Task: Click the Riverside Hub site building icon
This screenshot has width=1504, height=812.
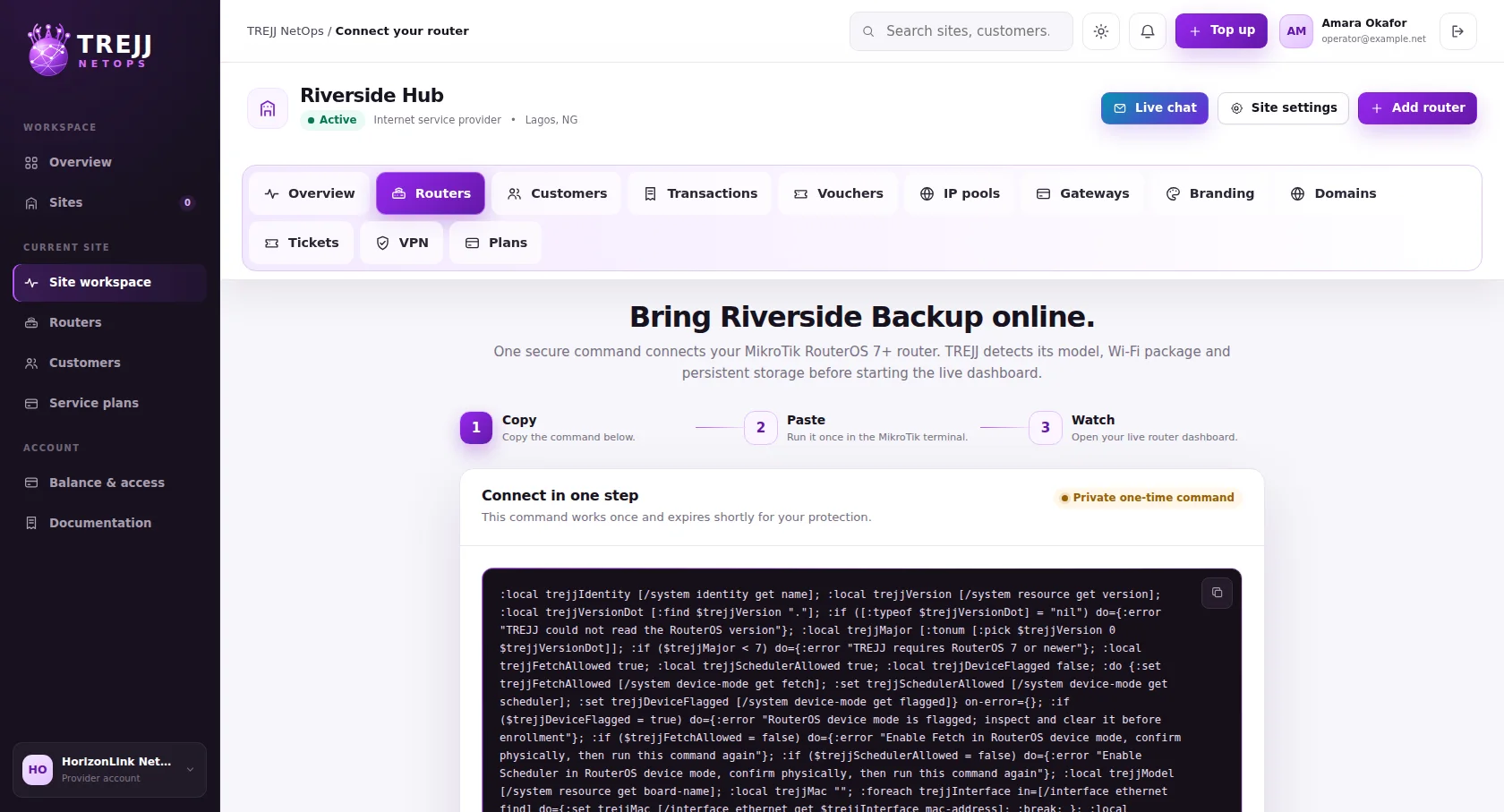Action: point(268,108)
